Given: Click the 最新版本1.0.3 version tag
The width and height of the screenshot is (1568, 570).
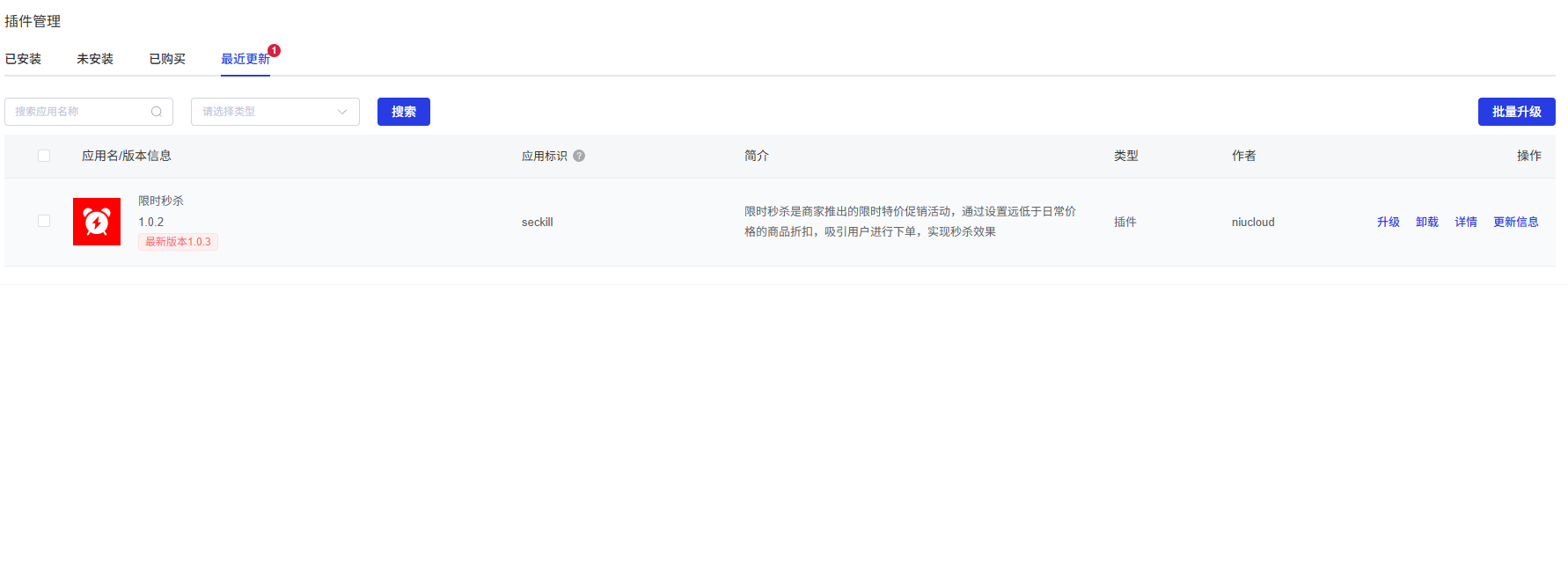Looking at the screenshot, I should click(178, 242).
